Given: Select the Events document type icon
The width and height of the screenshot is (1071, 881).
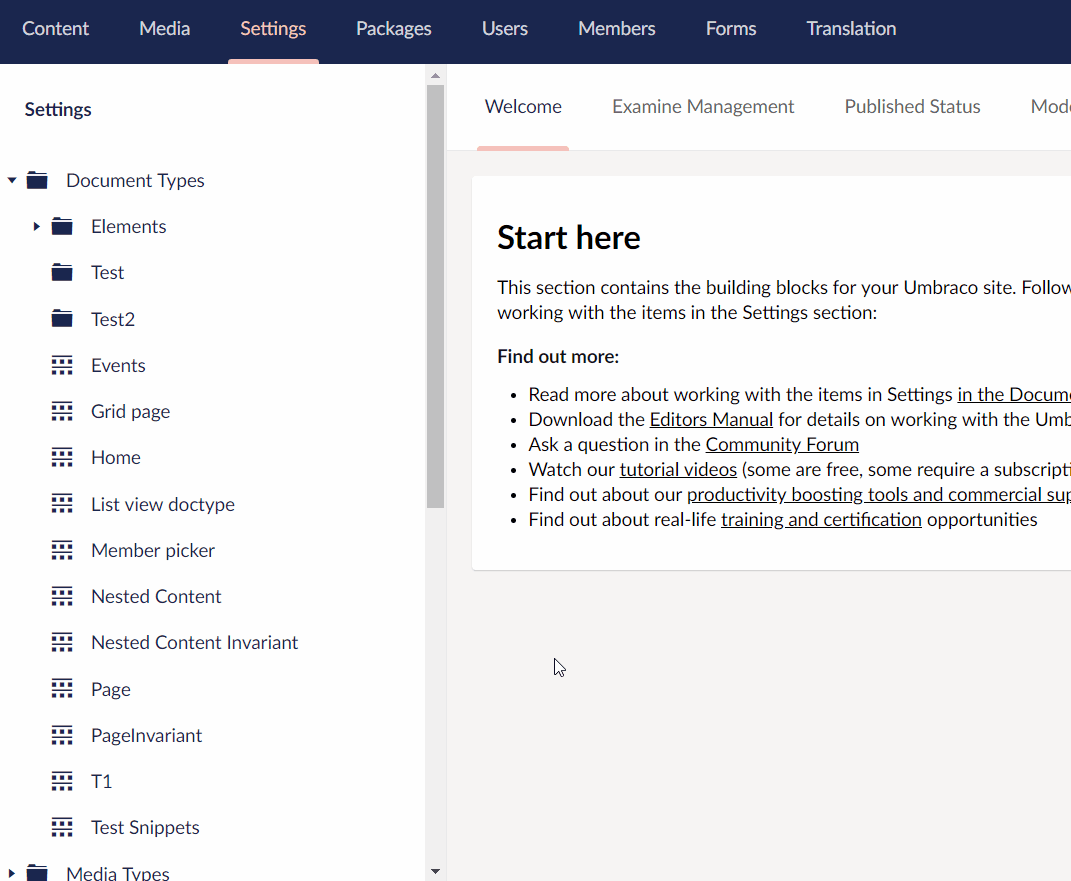Looking at the screenshot, I should (61, 365).
